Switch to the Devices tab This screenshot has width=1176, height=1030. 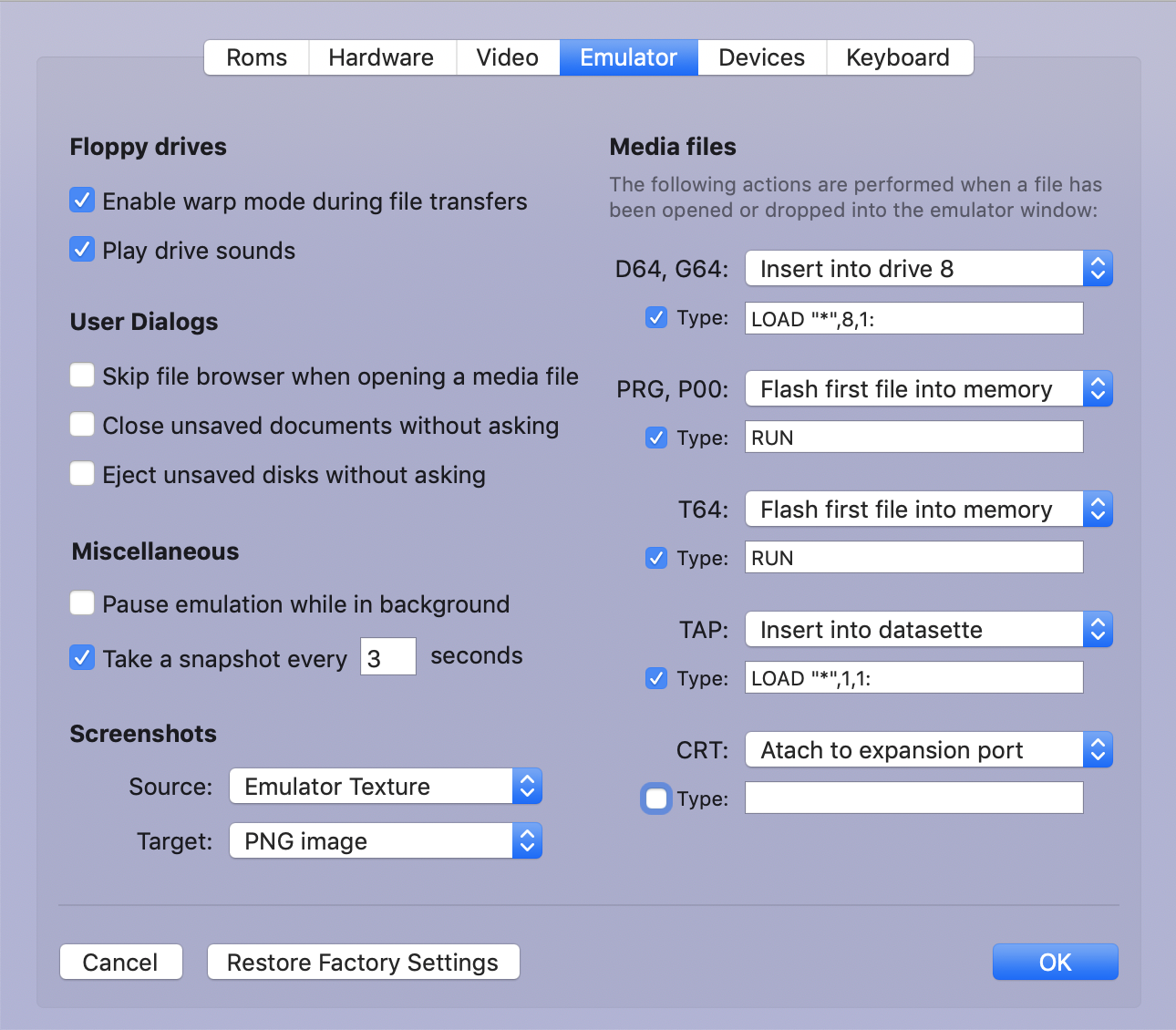tap(760, 57)
